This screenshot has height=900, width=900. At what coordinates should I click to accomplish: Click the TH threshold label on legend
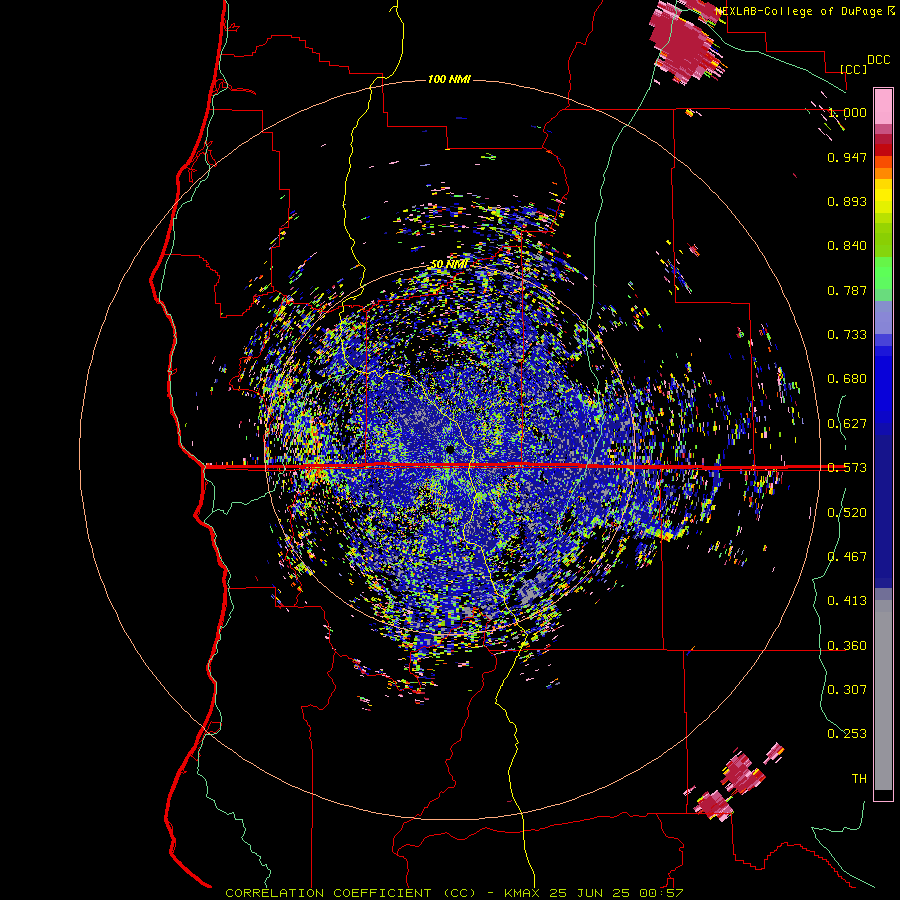click(859, 779)
